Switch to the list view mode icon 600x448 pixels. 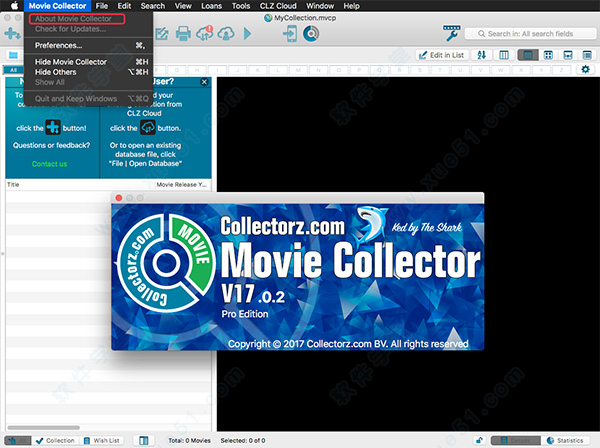point(528,55)
